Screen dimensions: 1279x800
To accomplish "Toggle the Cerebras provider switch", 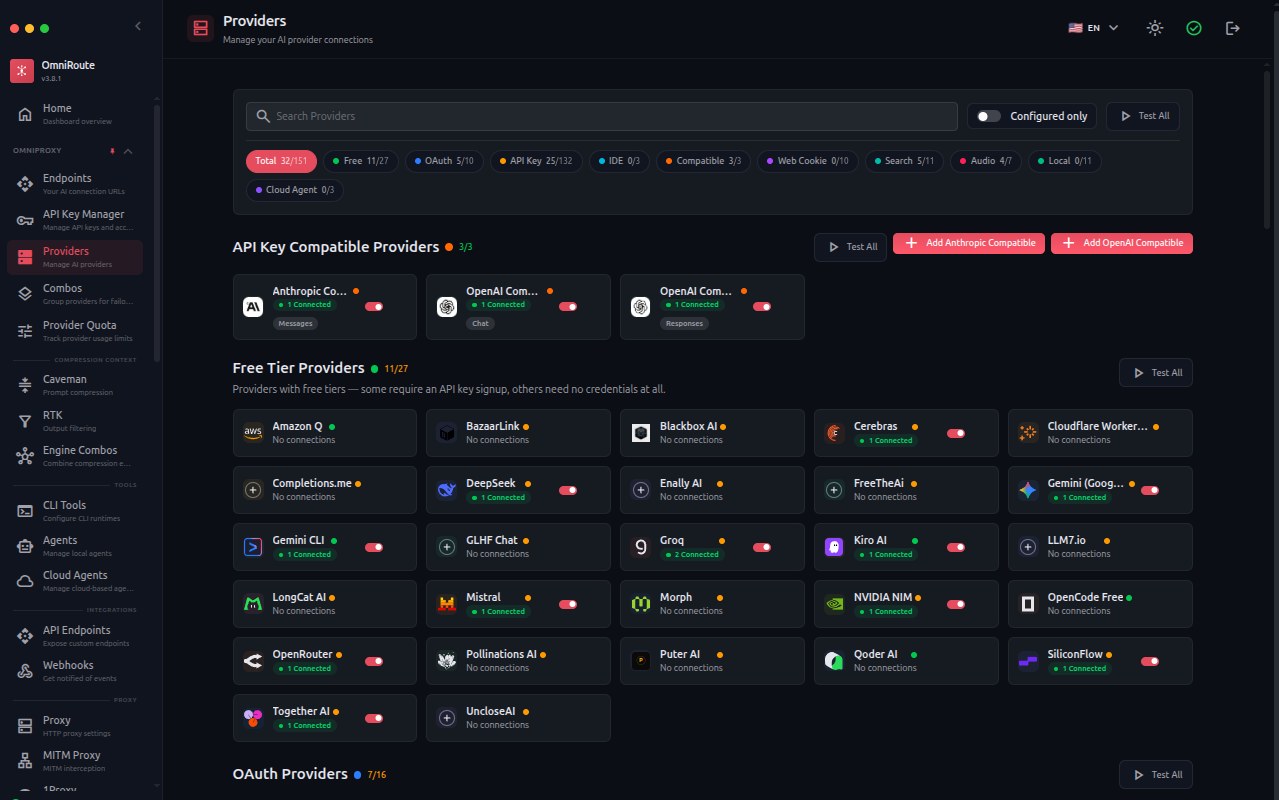I will [956, 433].
